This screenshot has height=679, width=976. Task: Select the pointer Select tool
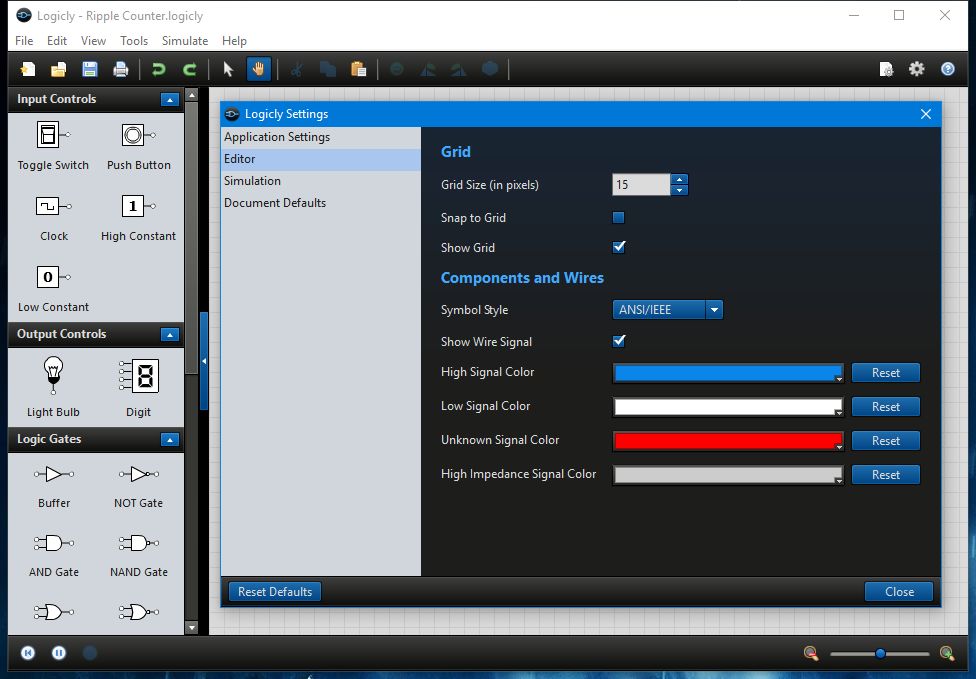(x=228, y=69)
